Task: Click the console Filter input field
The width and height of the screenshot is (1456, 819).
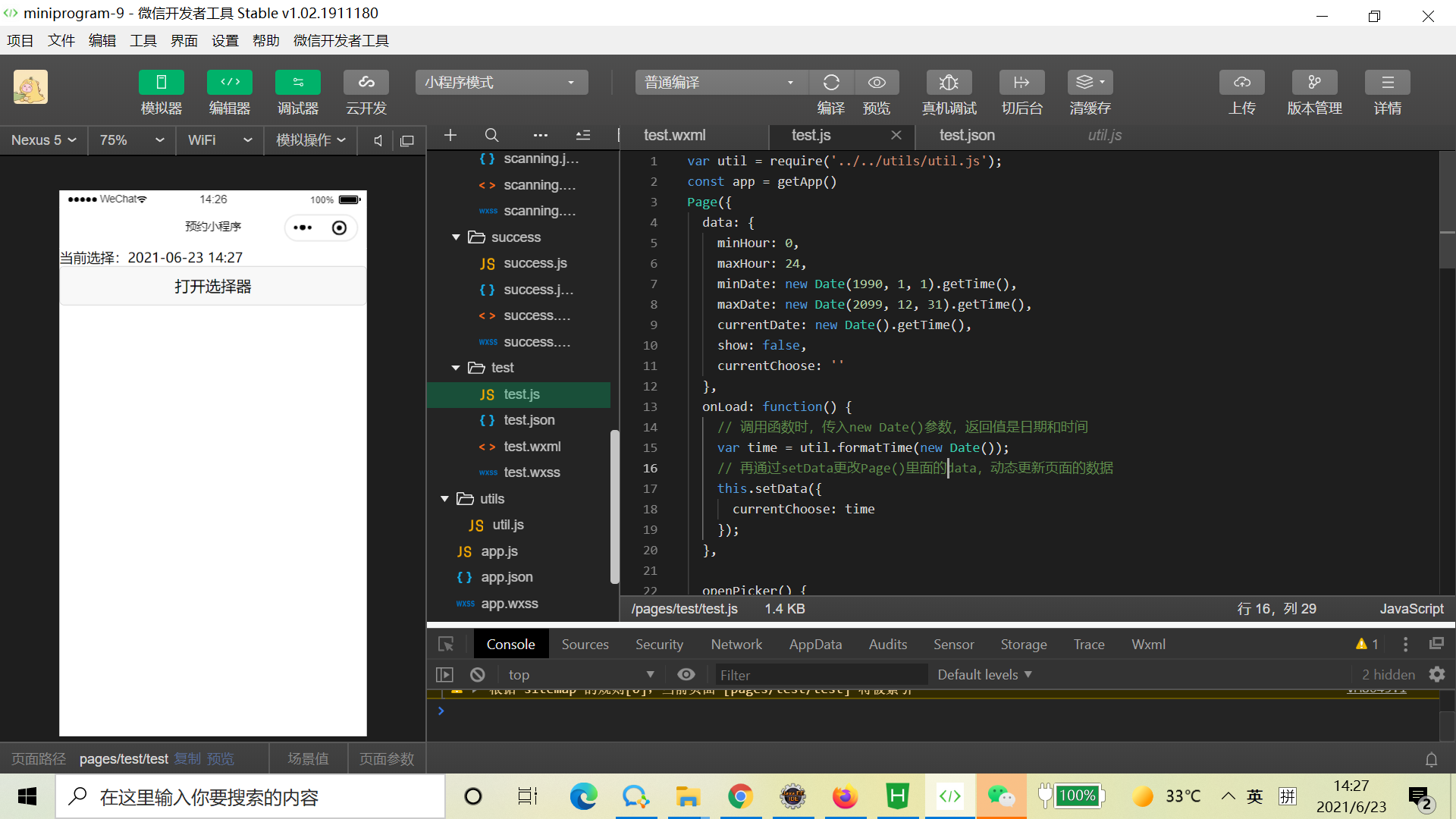Action: point(821,674)
